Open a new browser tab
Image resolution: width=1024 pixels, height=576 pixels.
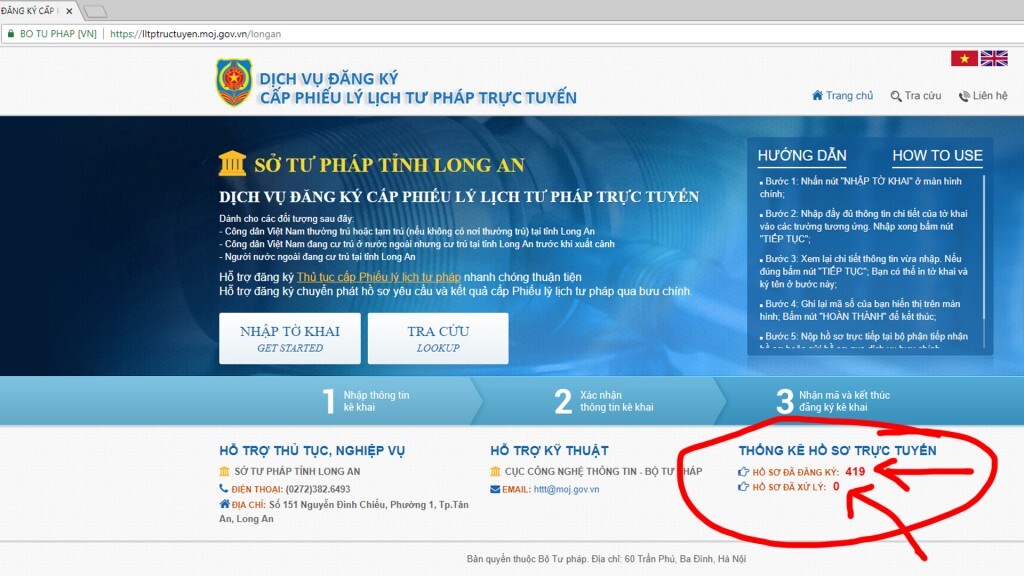tap(95, 11)
